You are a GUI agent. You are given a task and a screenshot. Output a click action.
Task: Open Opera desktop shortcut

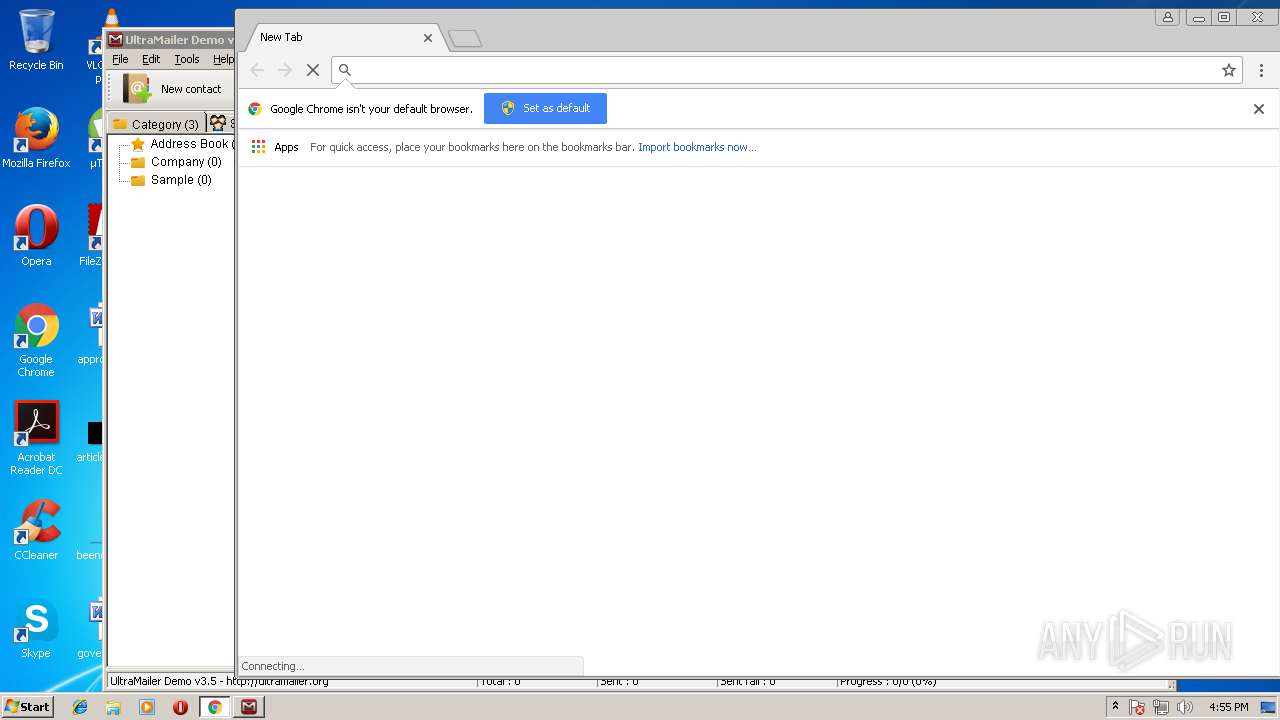[36, 236]
